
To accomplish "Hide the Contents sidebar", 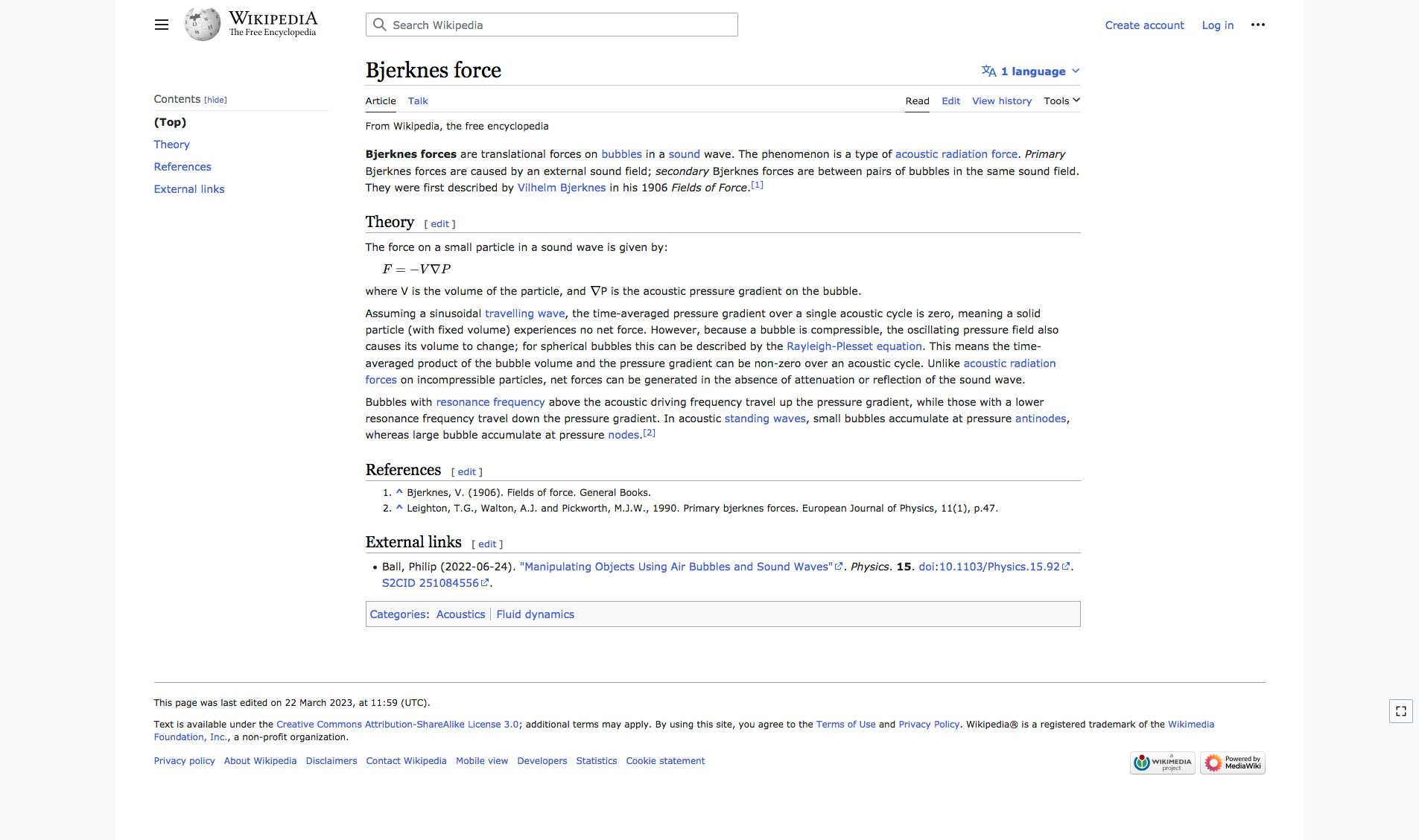I will tap(215, 100).
